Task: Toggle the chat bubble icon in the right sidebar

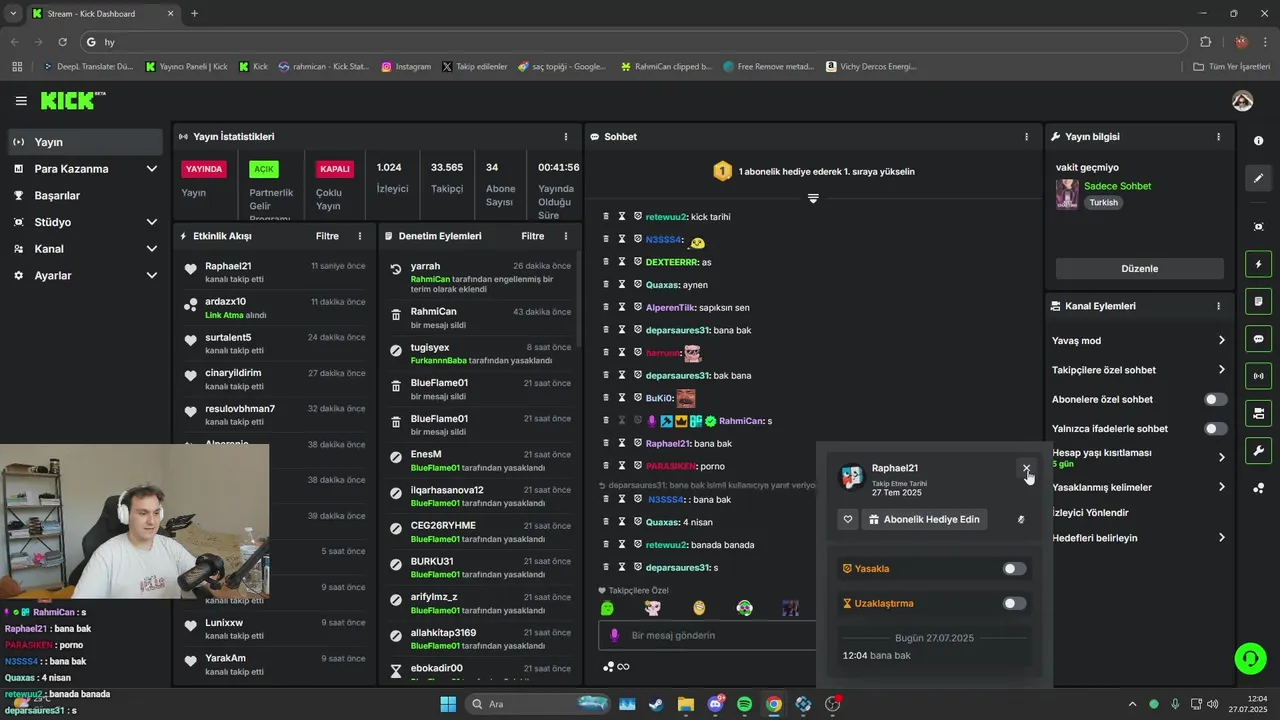Action: tap(1258, 339)
